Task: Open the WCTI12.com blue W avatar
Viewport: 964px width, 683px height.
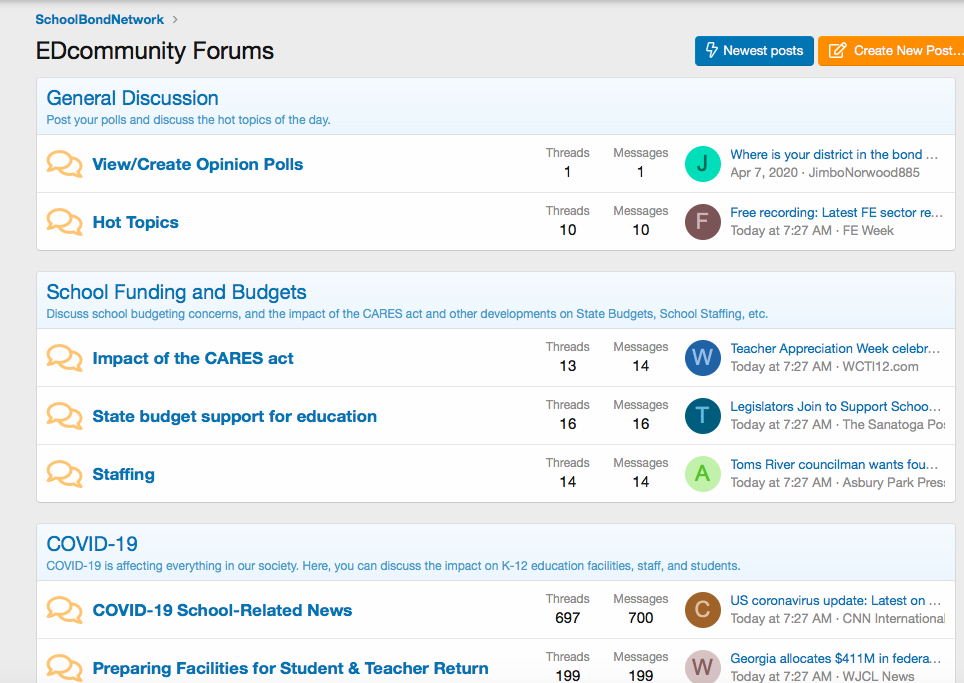Action: (703, 358)
